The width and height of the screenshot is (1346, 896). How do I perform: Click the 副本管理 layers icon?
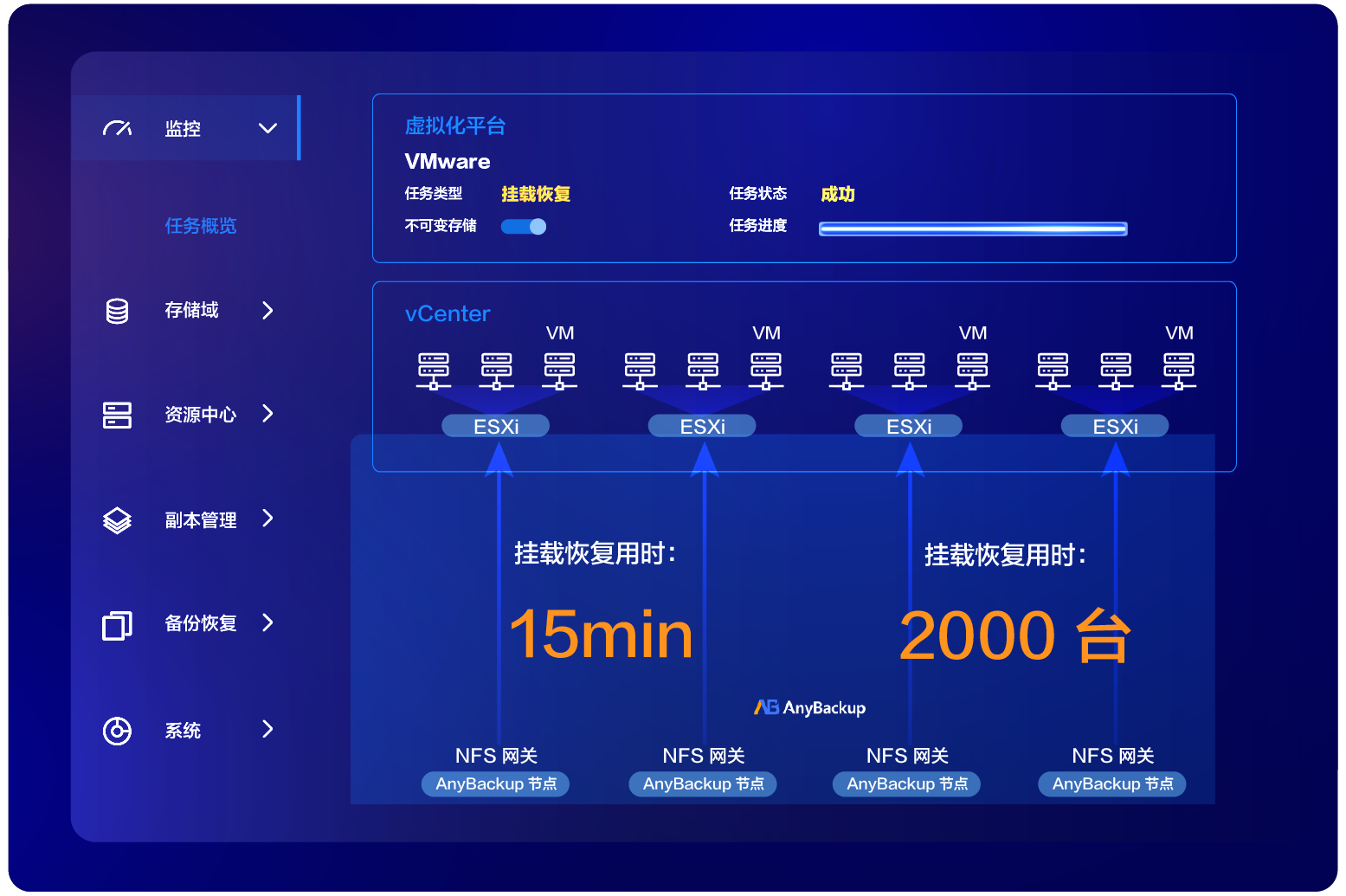pyautogui.click(x=117, y=520)
